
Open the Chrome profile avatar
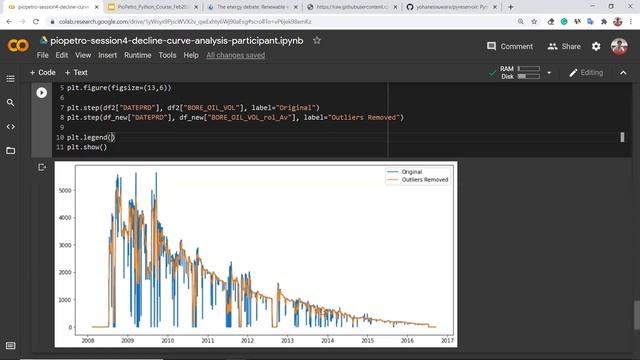(618, 22)
